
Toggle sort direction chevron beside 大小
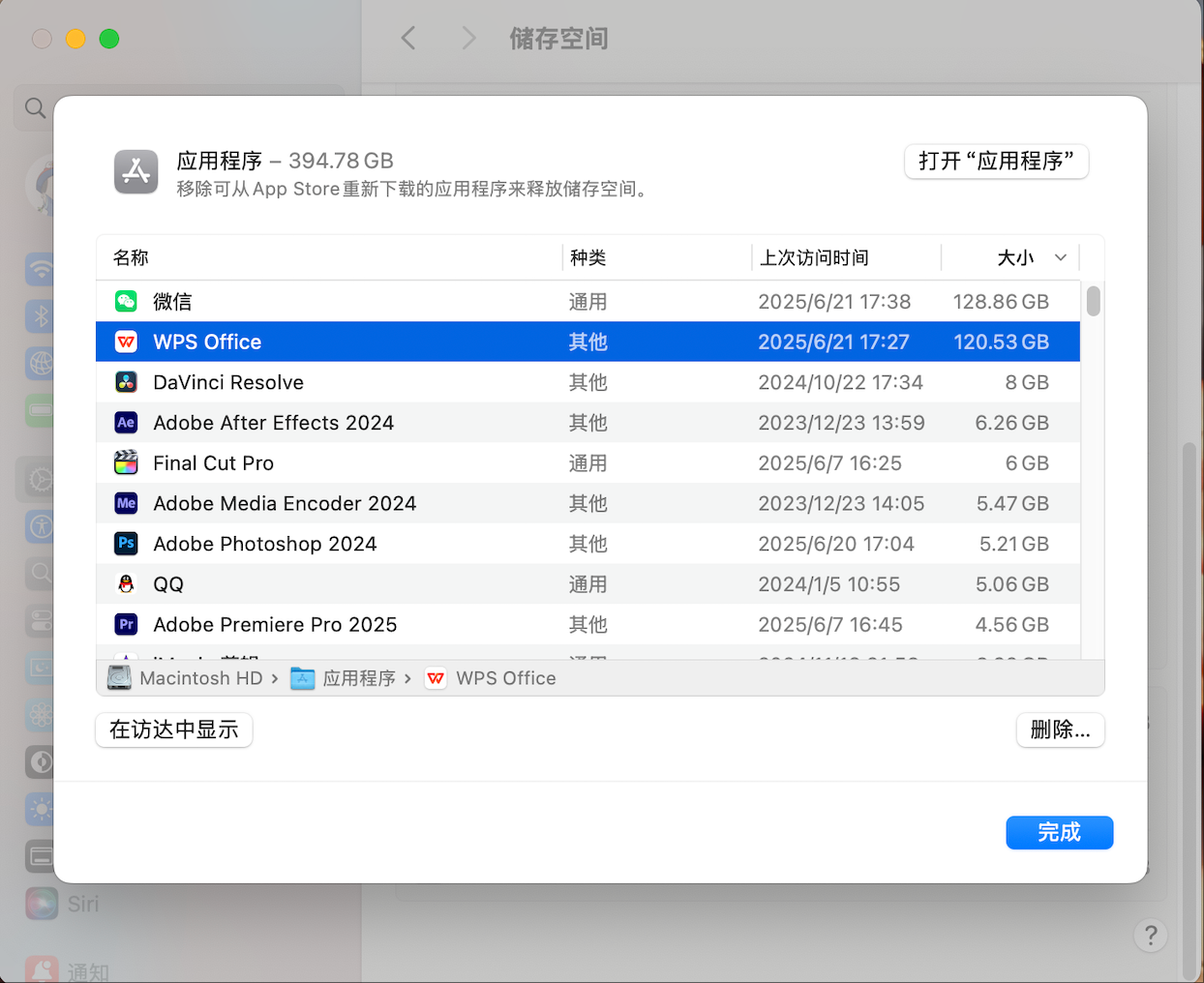(1061, 257)
